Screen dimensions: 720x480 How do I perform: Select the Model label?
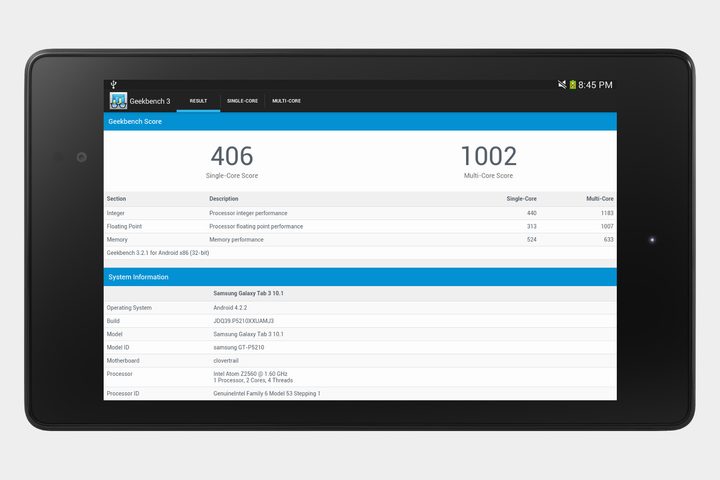(115, 334)
